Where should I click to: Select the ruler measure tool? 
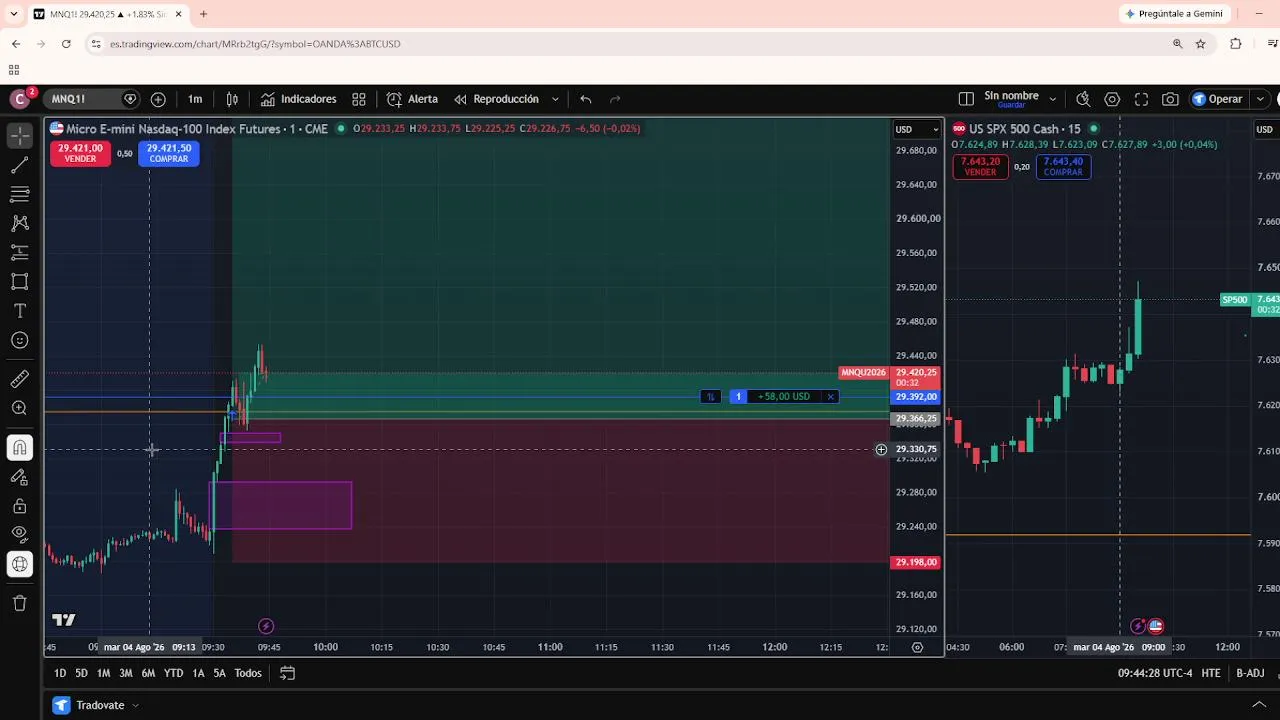(x=20, y=379)
